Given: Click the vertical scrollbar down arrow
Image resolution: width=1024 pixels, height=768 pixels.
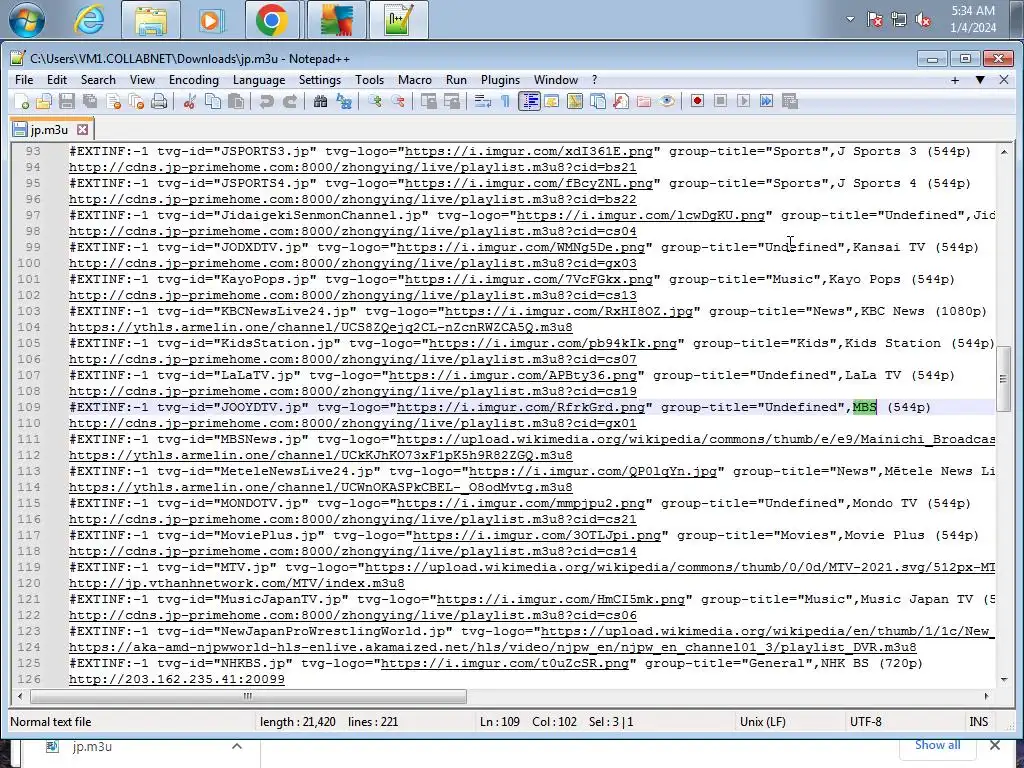Looking at the screenshot, I should (x=1004, y=680).
